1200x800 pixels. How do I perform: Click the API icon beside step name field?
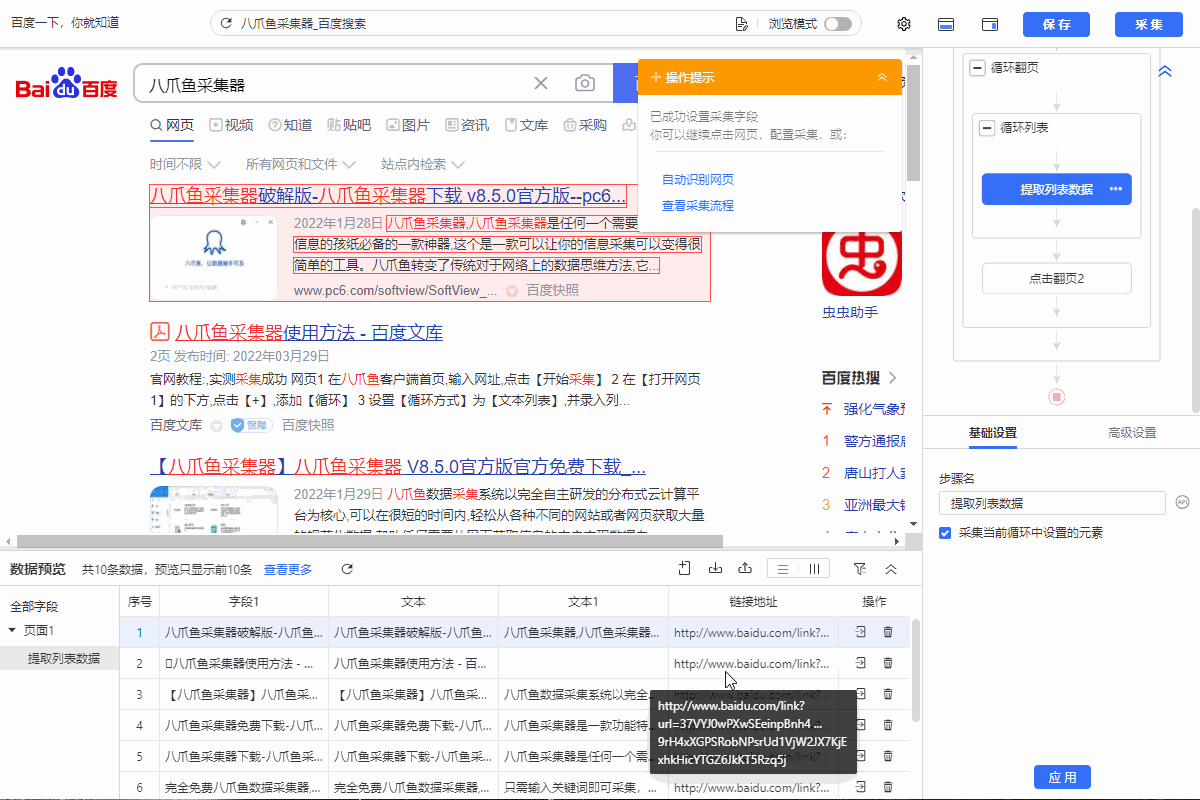(x=1181, y=502)
